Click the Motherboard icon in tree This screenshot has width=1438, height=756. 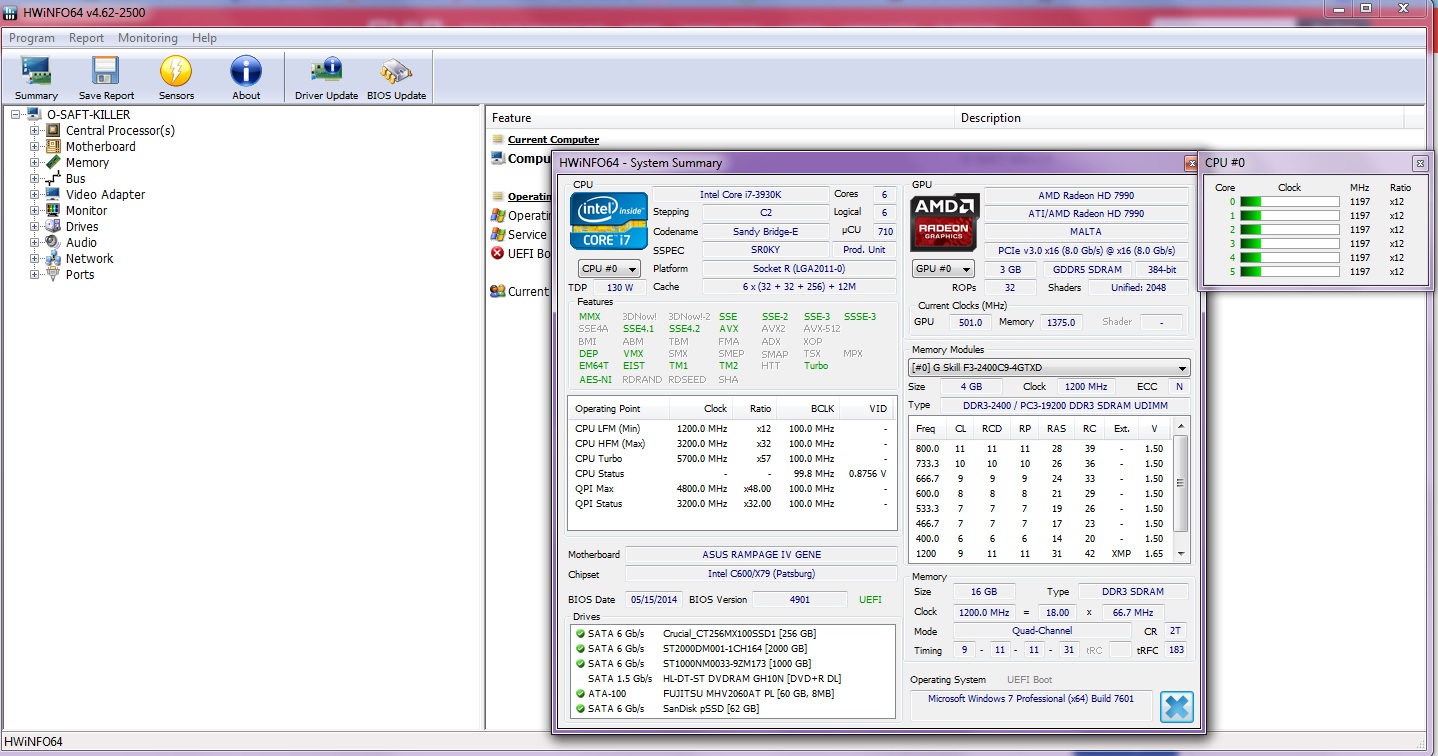pyautogui.click(x=53, y=146)
